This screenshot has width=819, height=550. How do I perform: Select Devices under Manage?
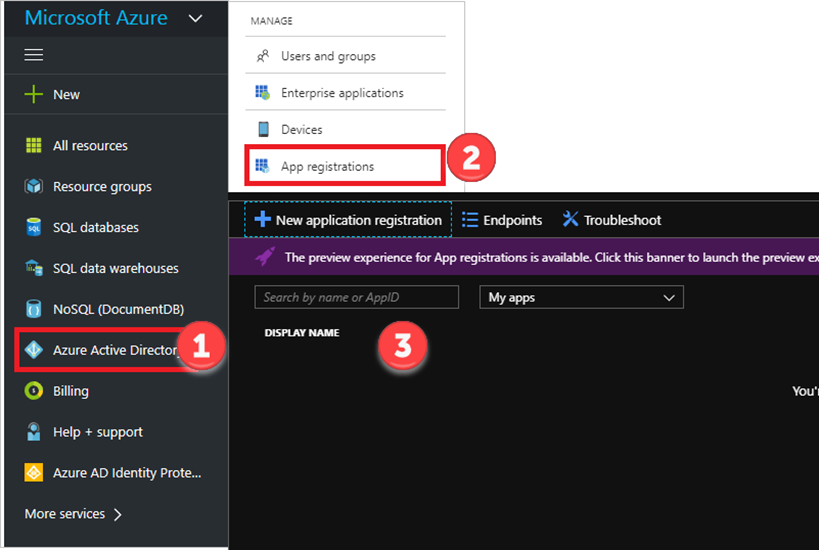[345, 129]
